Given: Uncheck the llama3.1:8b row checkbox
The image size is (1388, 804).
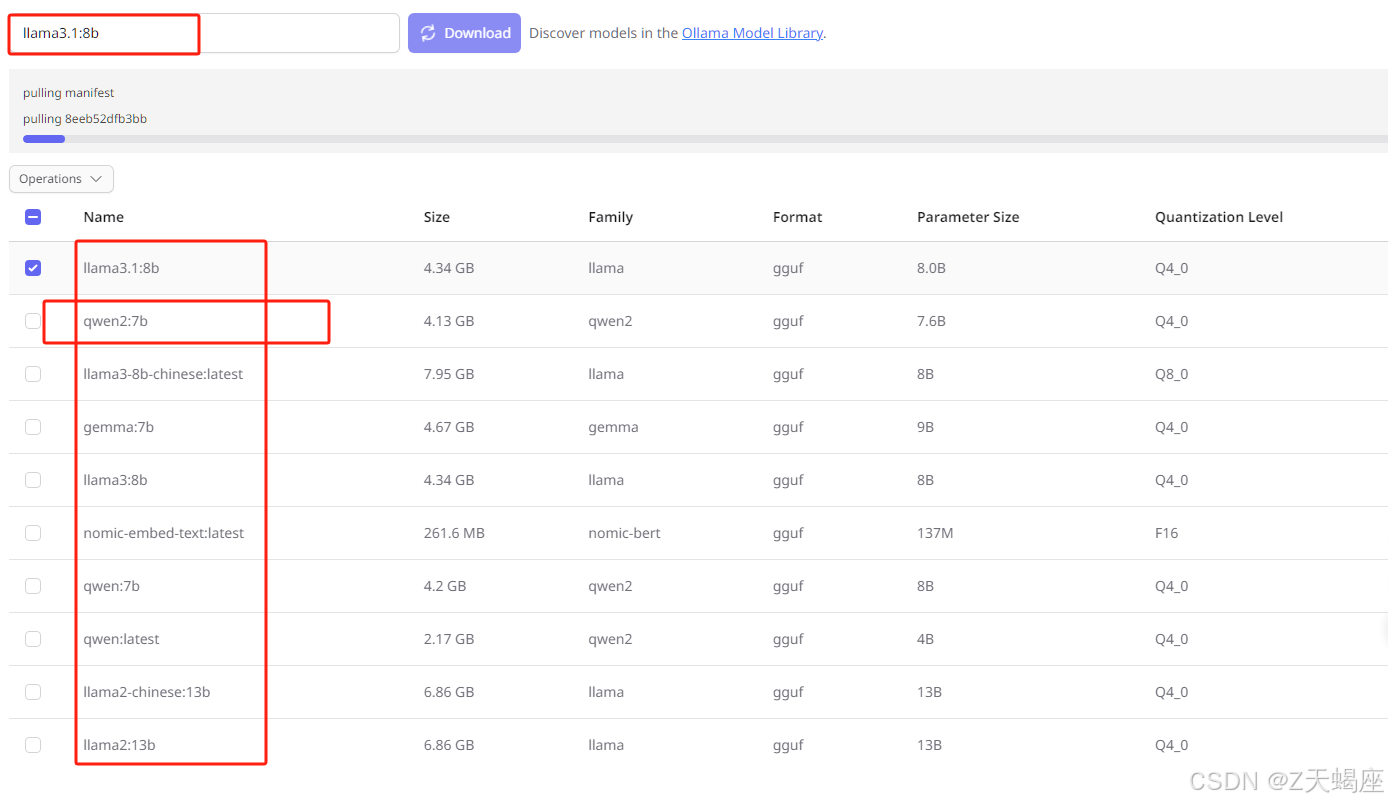Looking at the screenshot, I should (33, 268).
